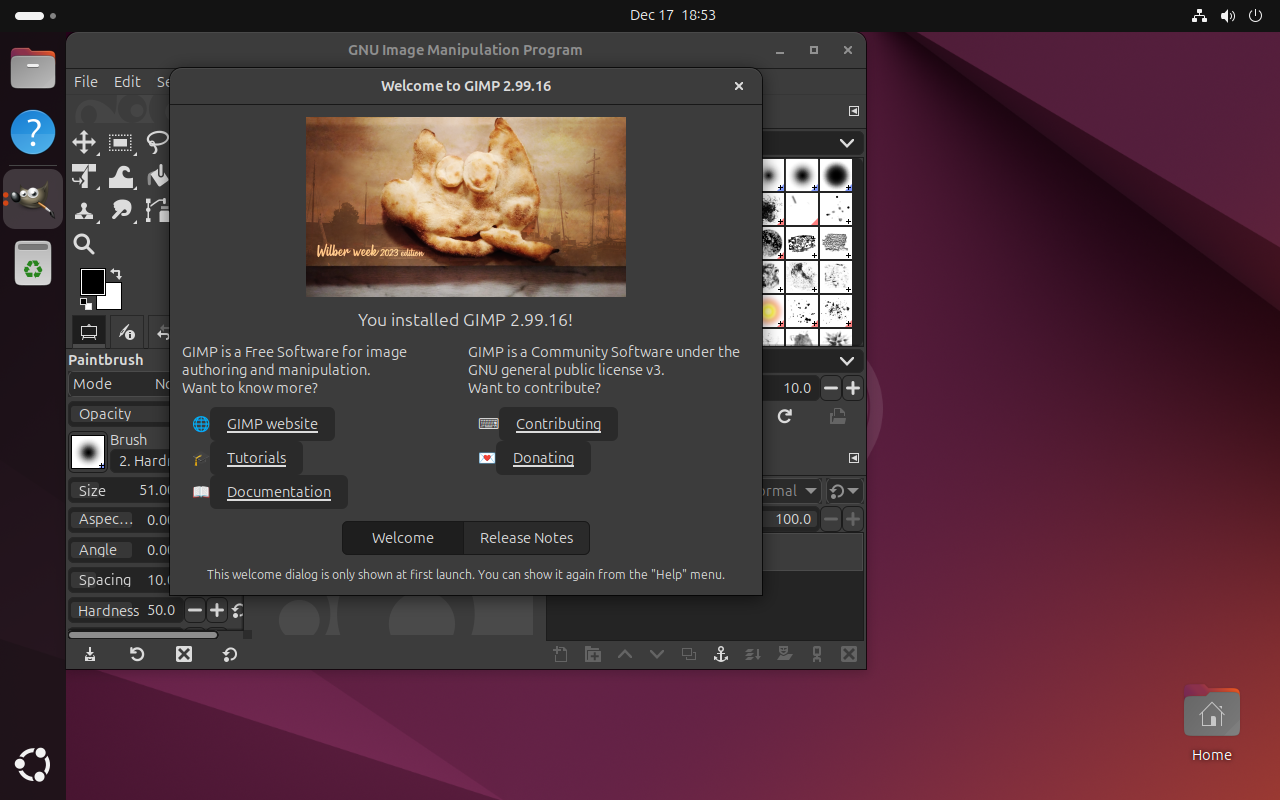The width and height of the screenshot is (1280, 800).
Task: Open Help from Ubuntu dock
Action: click(x=33, y=132)
